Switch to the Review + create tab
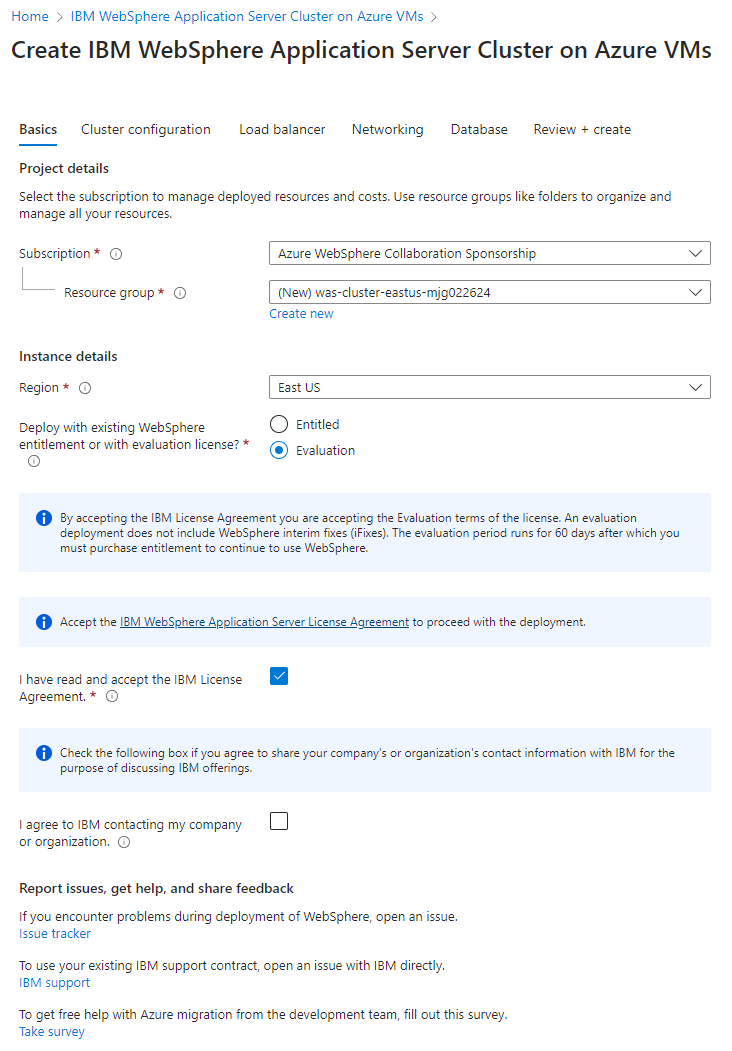Viewport: 732px width, 1051px height. (x=582, y=129)
